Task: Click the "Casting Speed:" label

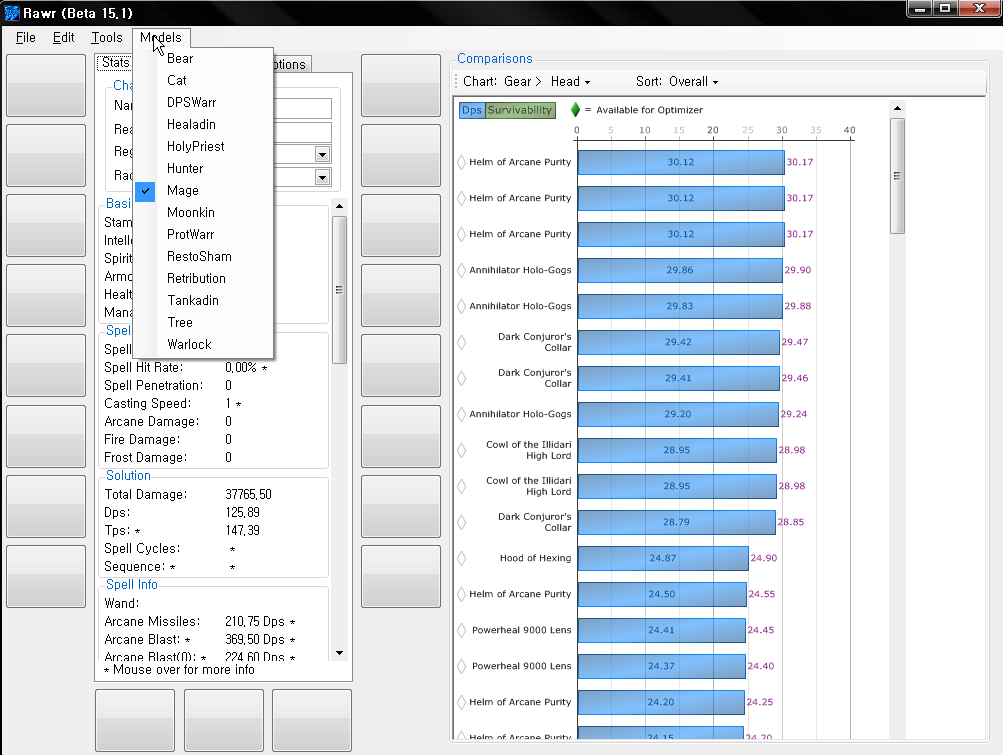Action: tap(148, 404)
